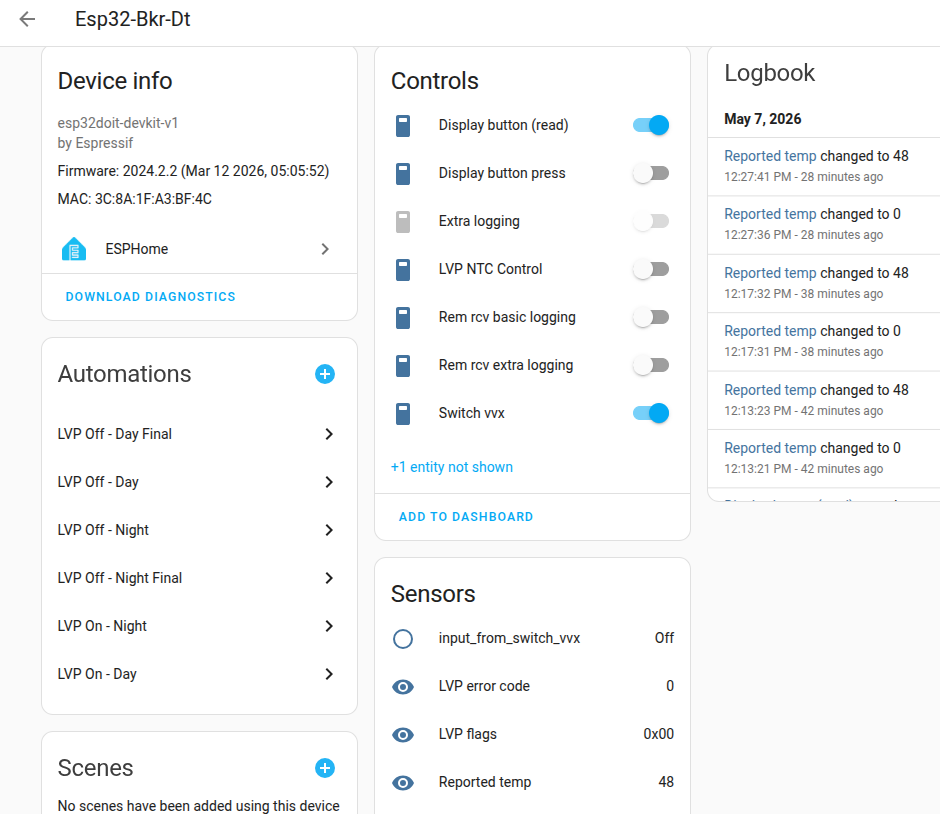Go back using the arrow icon
This screenshot has width=940, height=814.
point(28,19)
